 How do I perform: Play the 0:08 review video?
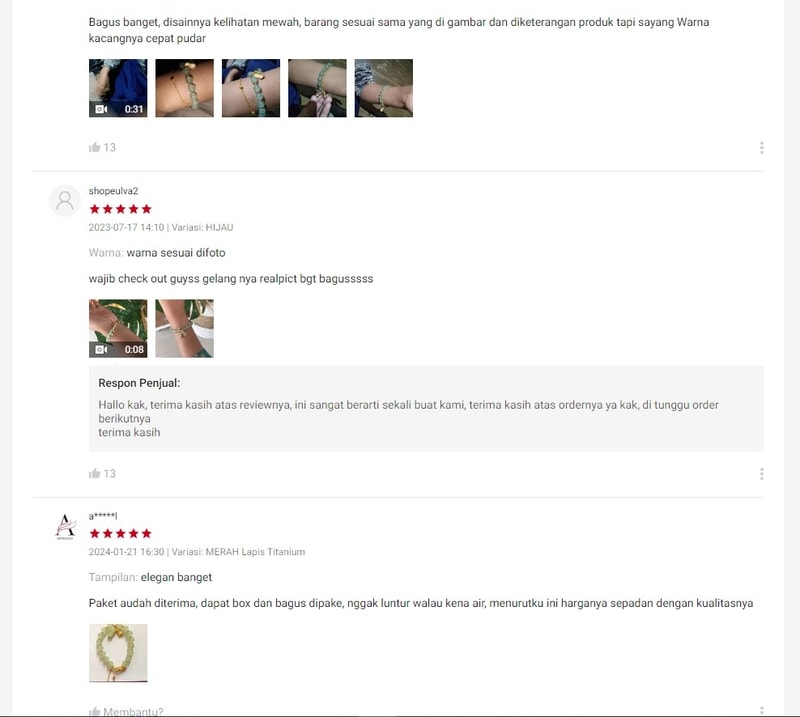118,329
